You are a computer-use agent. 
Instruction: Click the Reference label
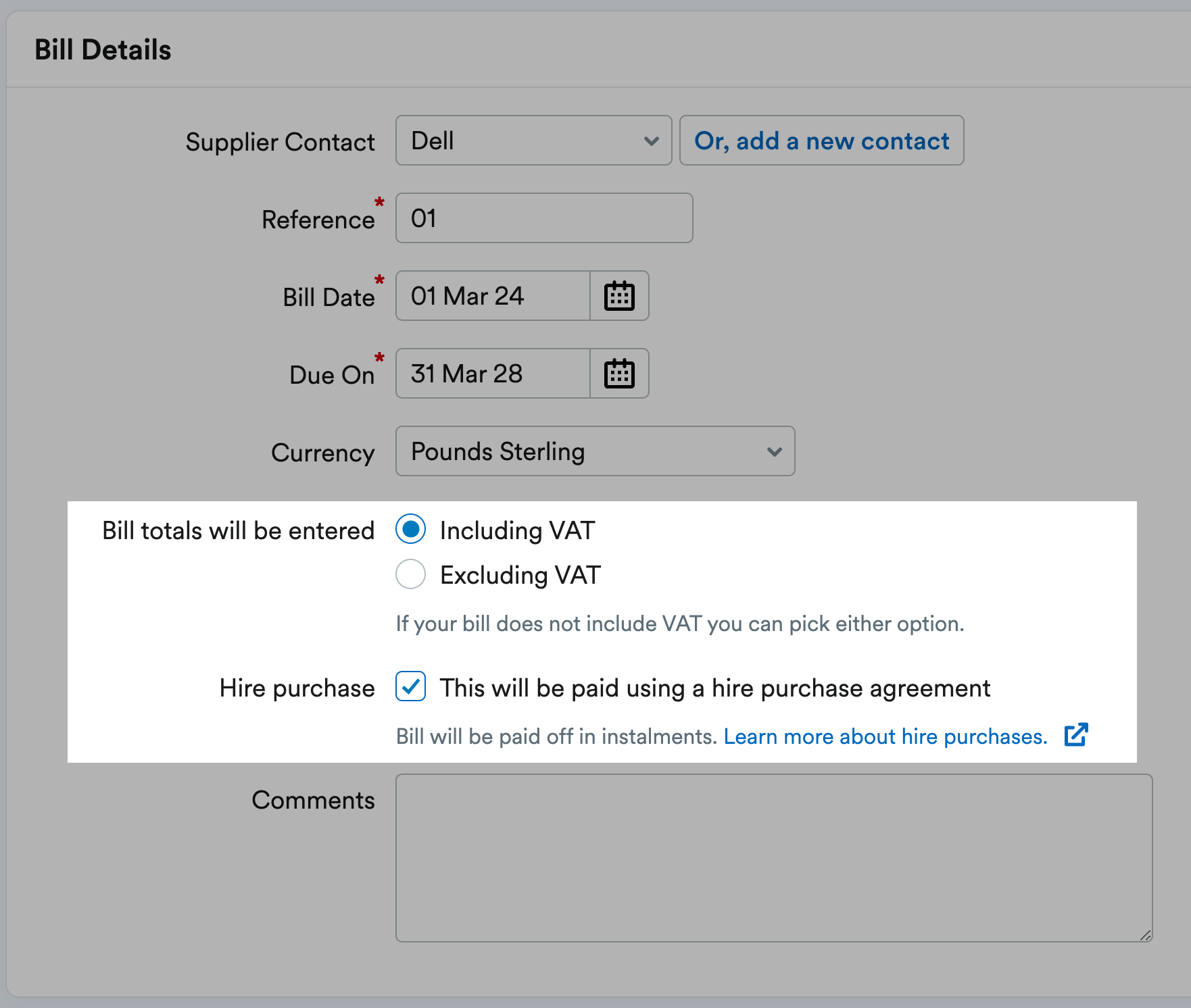point(318,220)
